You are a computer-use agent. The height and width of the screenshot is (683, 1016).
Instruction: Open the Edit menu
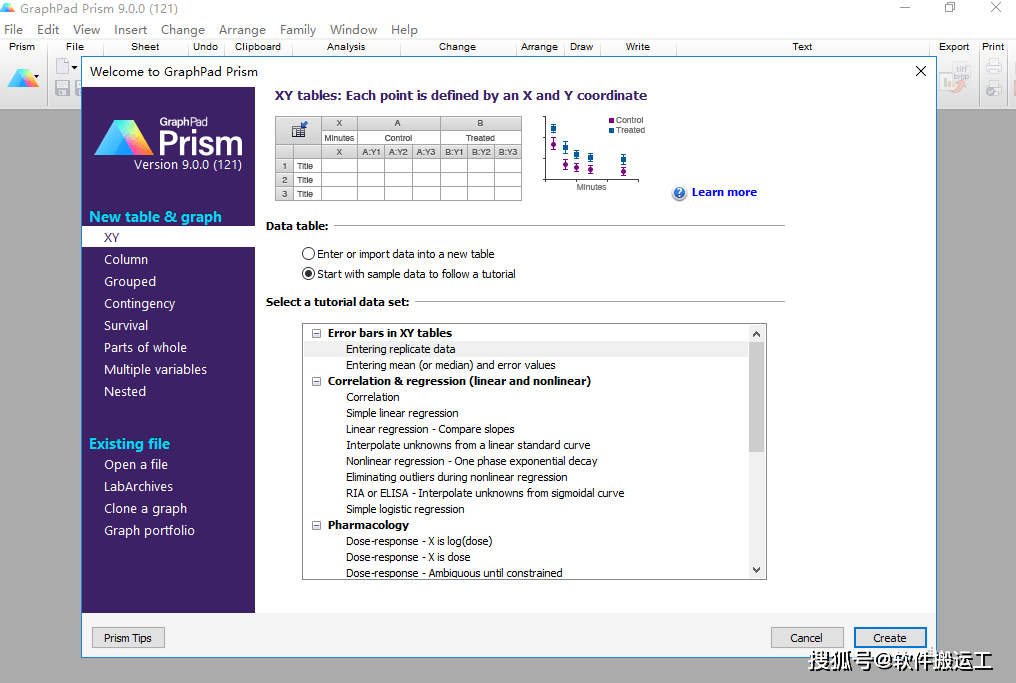[48, 30]
